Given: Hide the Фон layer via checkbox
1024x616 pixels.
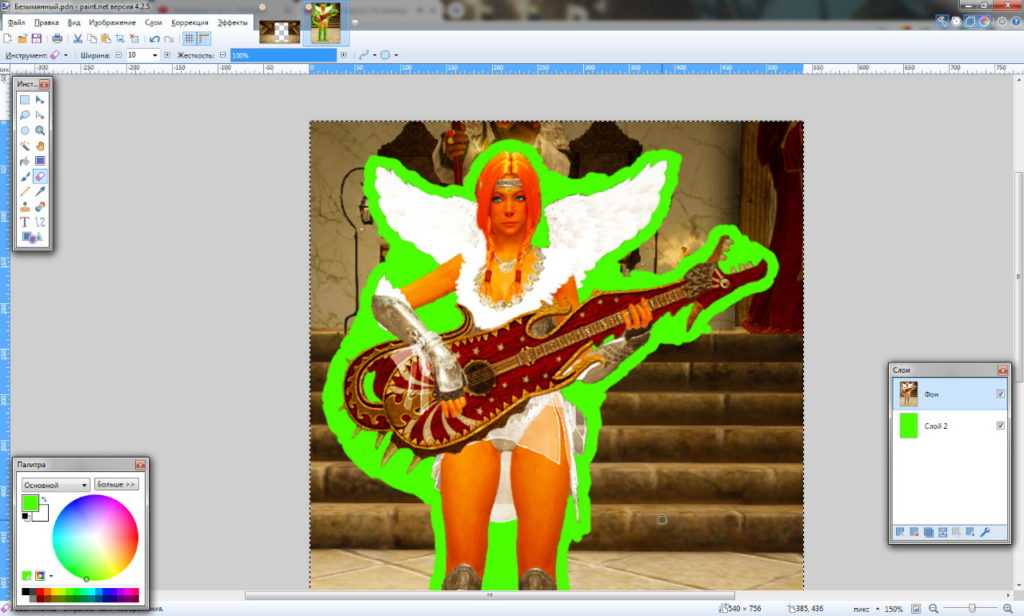Looking at the screenshot, I should [1000, 395].
